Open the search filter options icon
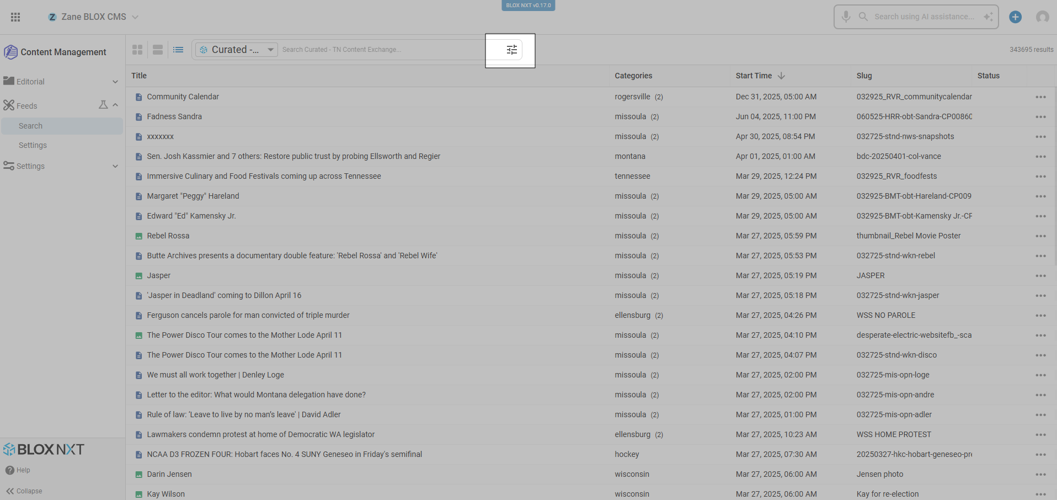The height and width of the screenshot is (500, 1057). point(512,49)
